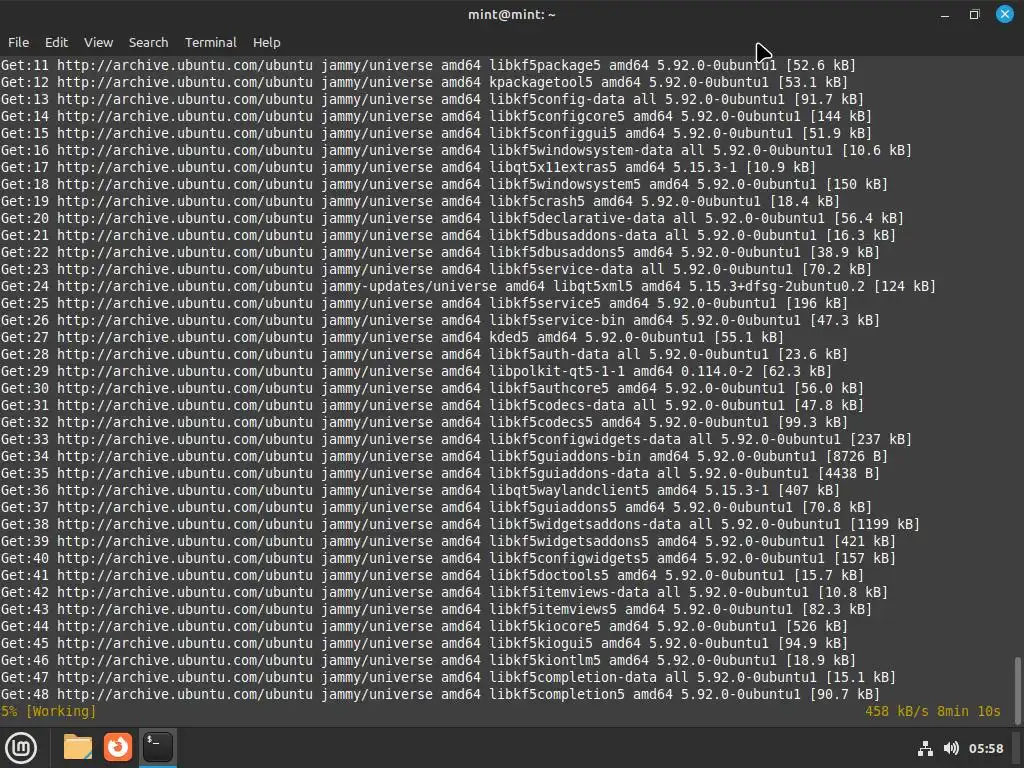Click the Get:31 libkf5codecs-data line
This screenshot has width=1024, height=768.
click(x=432, y=405)
